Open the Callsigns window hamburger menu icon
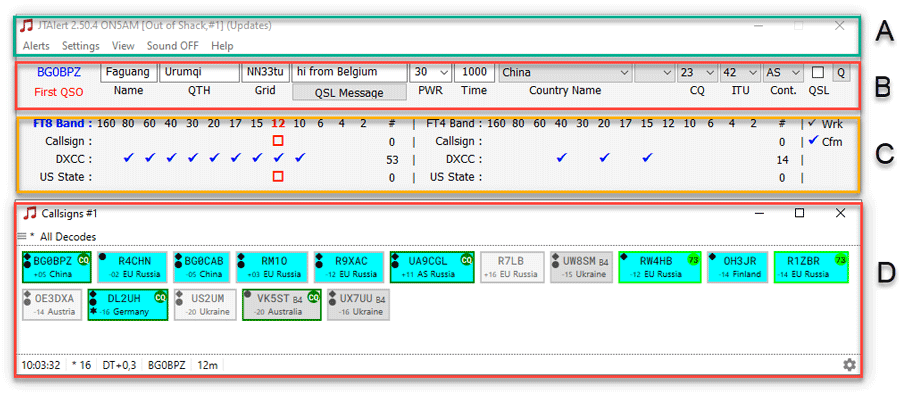 pos(22,236)
